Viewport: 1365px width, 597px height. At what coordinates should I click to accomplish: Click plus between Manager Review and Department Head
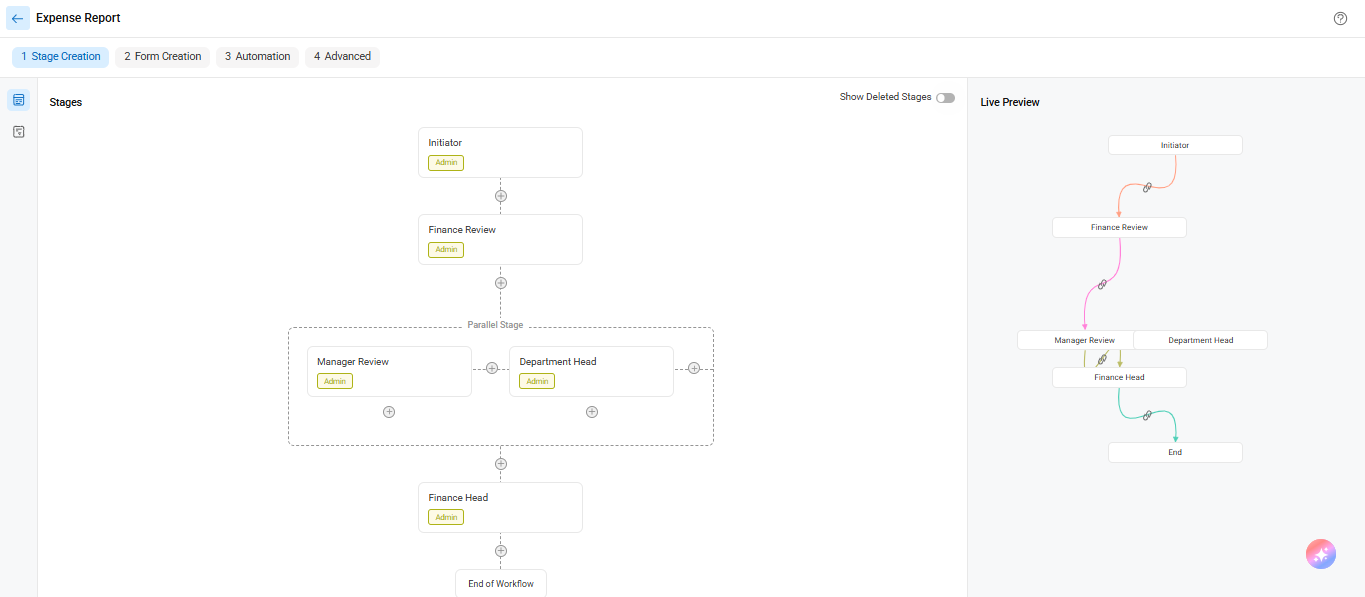click(491, 368)
